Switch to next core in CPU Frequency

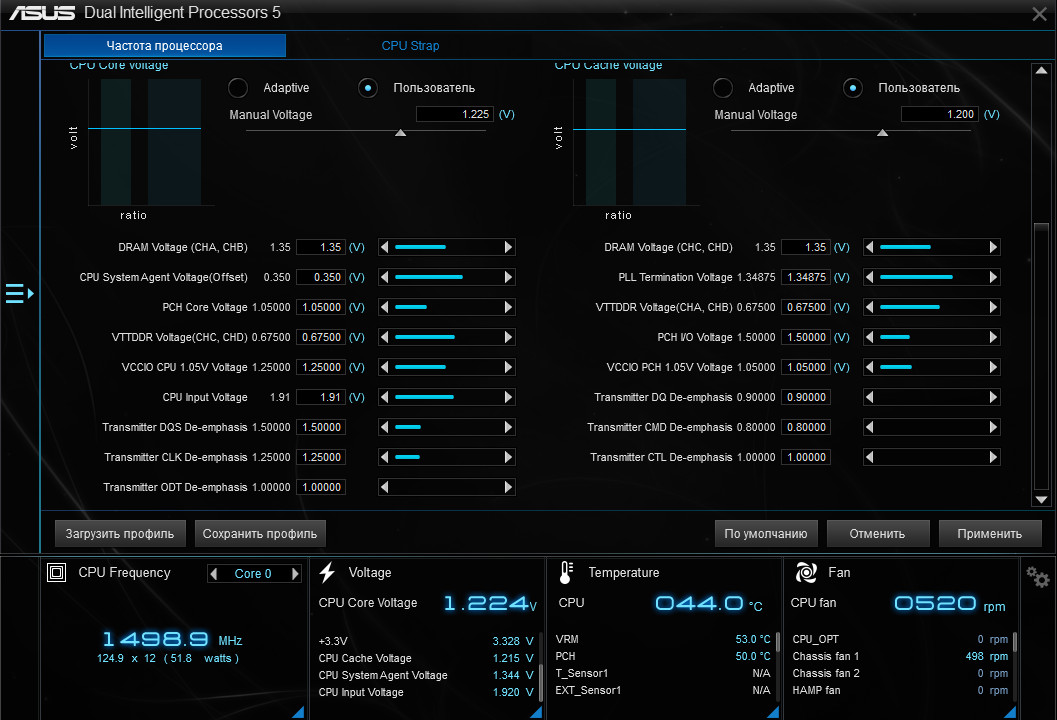click(x=295, y=574)
